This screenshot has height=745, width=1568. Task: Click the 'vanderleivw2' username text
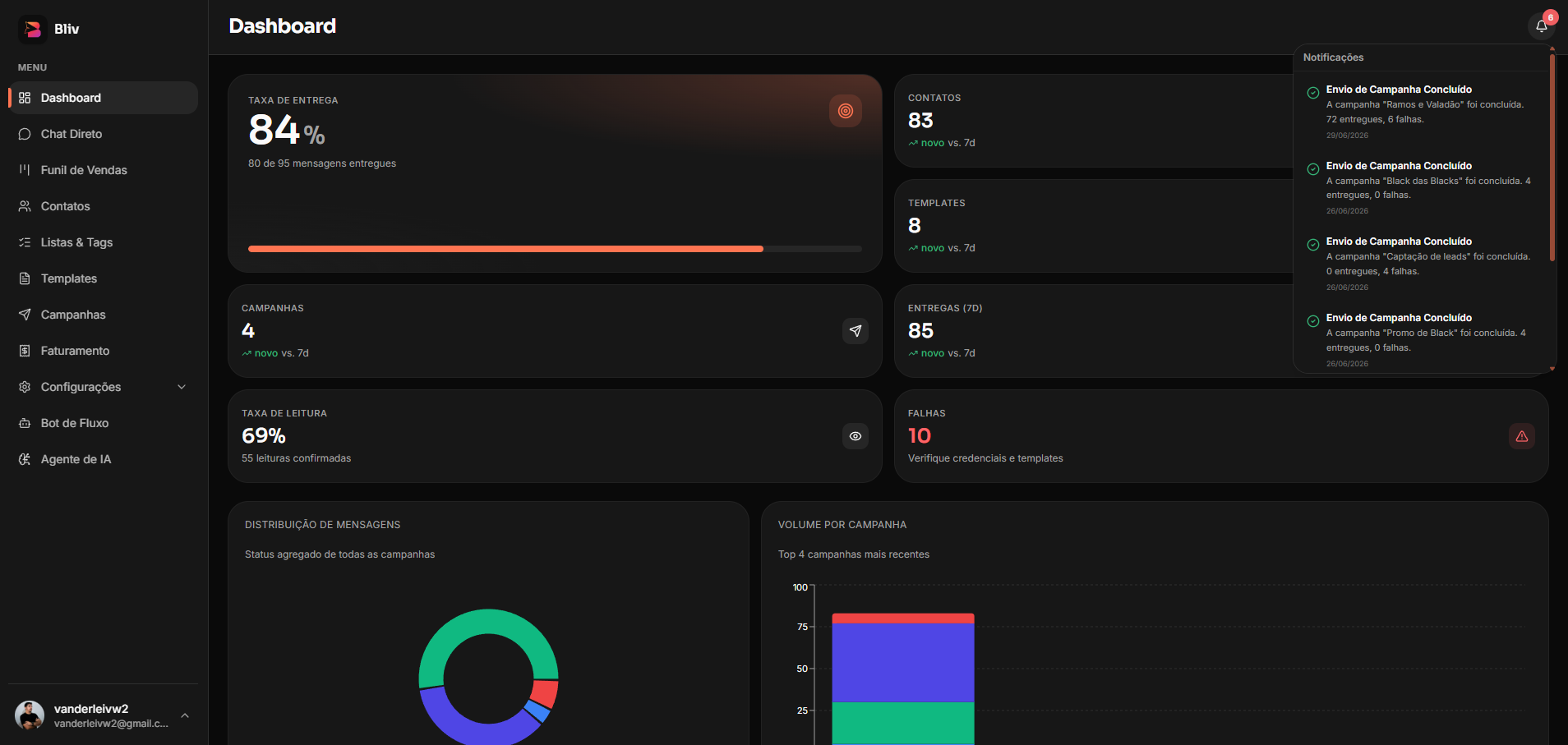tap(91, 709)
